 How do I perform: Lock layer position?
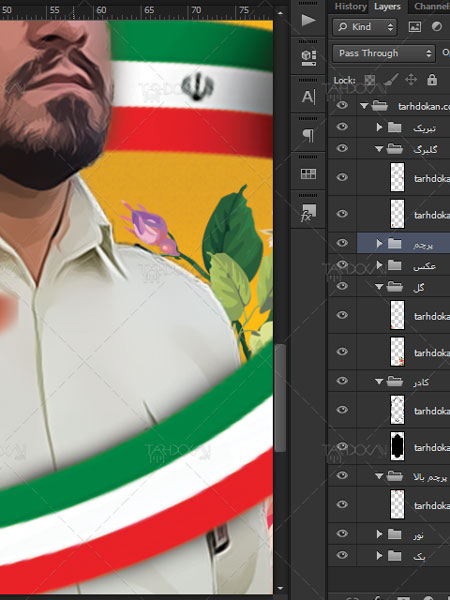click(411, 80)
